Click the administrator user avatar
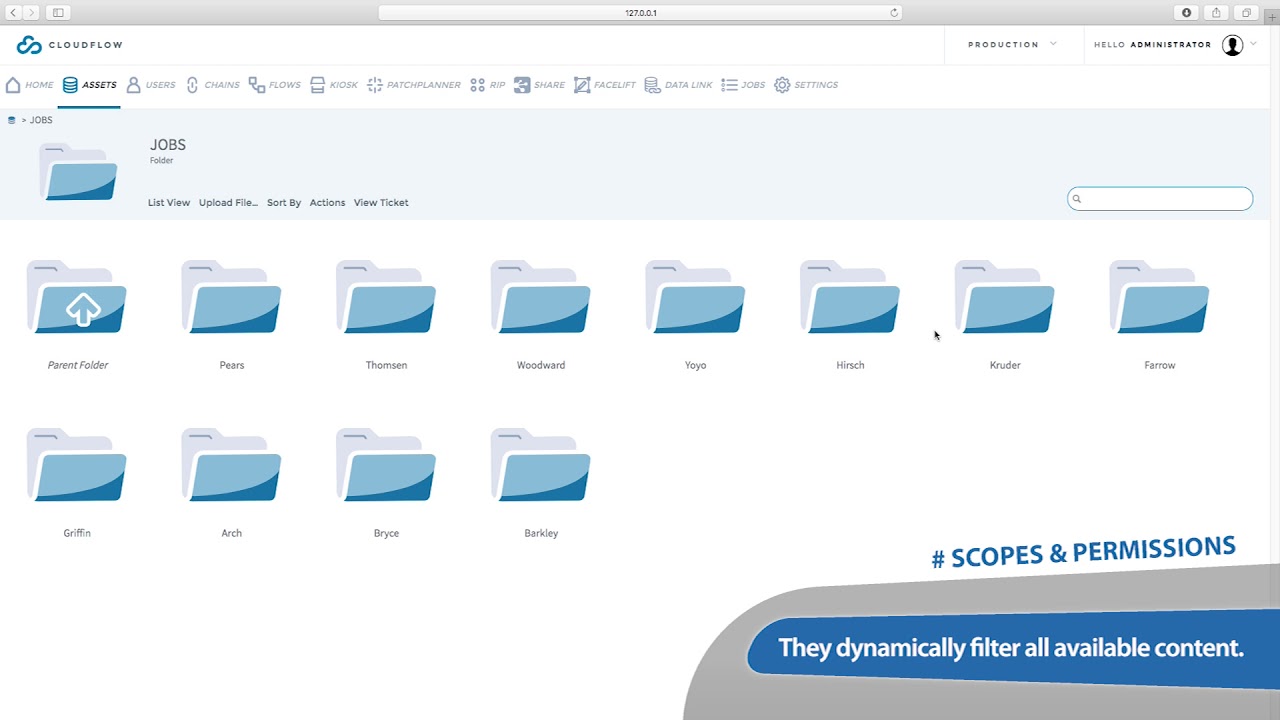Screen dimensions: 1280x720 pyautogui.click(x=1232, y=45)
